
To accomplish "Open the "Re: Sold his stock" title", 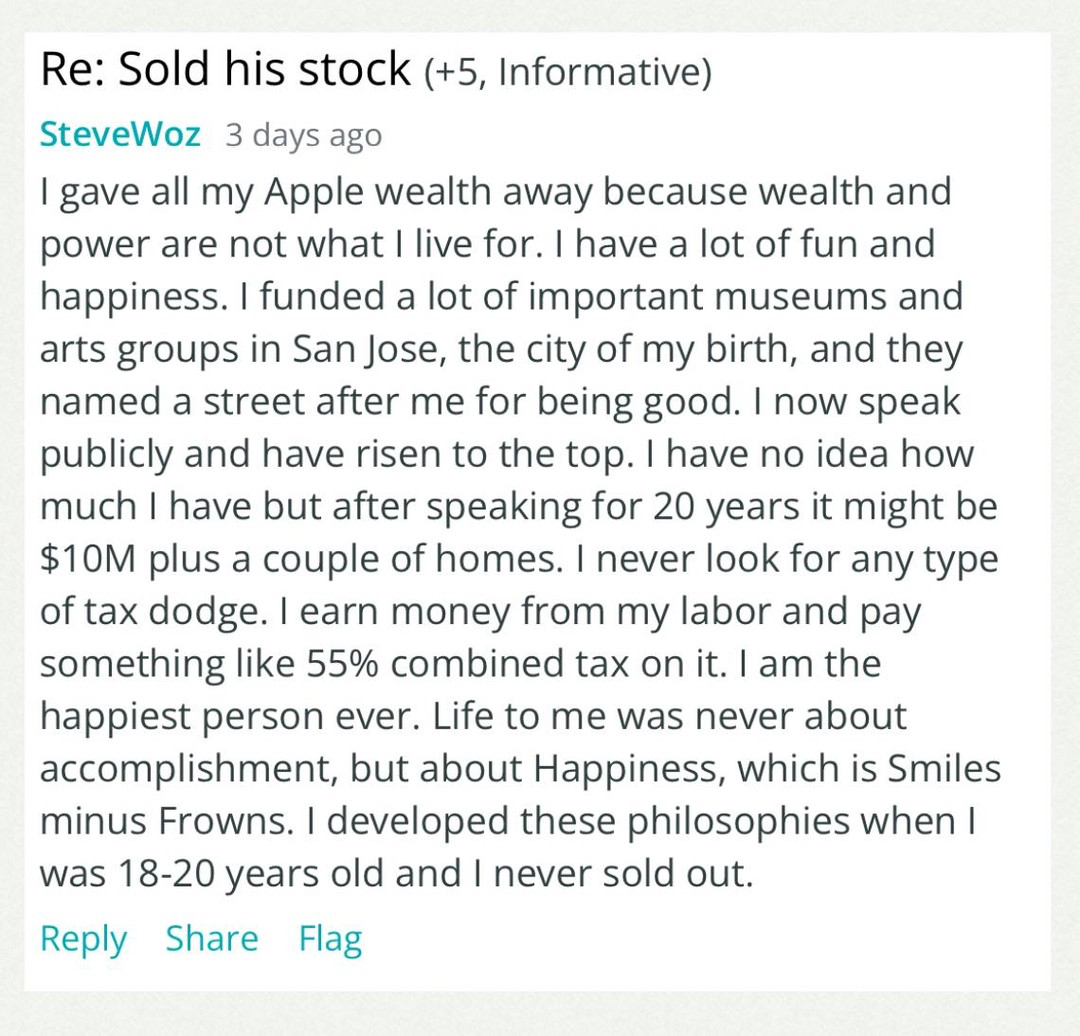I will (x=225, y=69).
